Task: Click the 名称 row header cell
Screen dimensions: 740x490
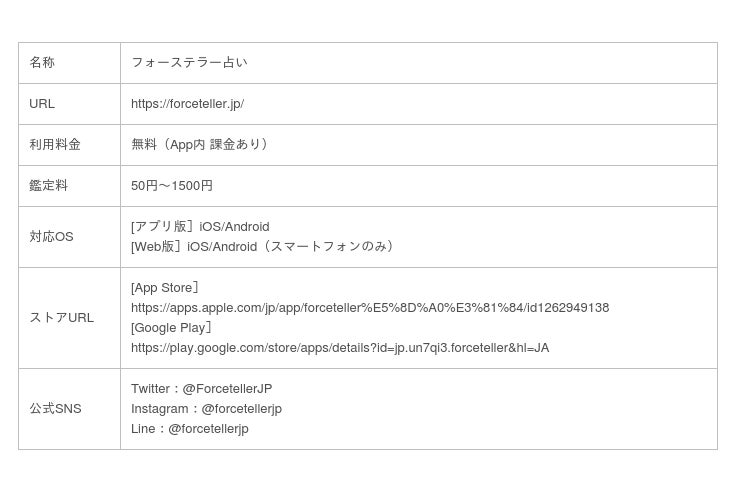Action: pos(42,63)
